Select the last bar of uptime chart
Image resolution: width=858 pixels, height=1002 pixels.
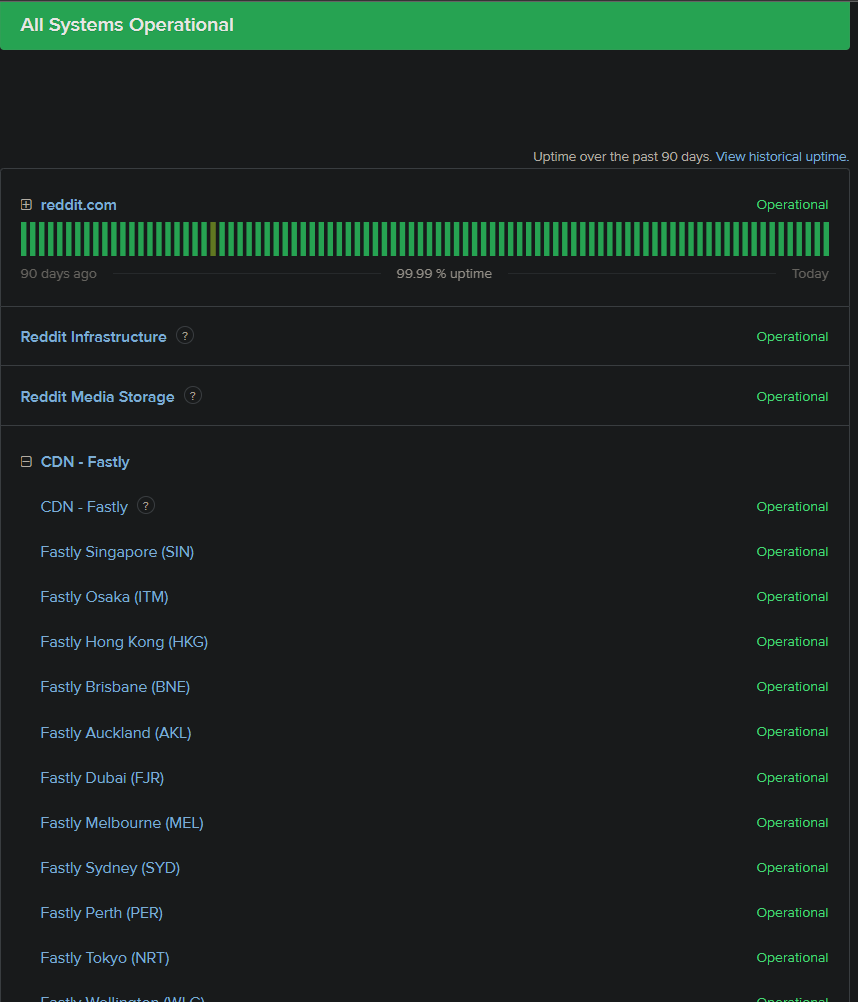(x=826, y=239)
